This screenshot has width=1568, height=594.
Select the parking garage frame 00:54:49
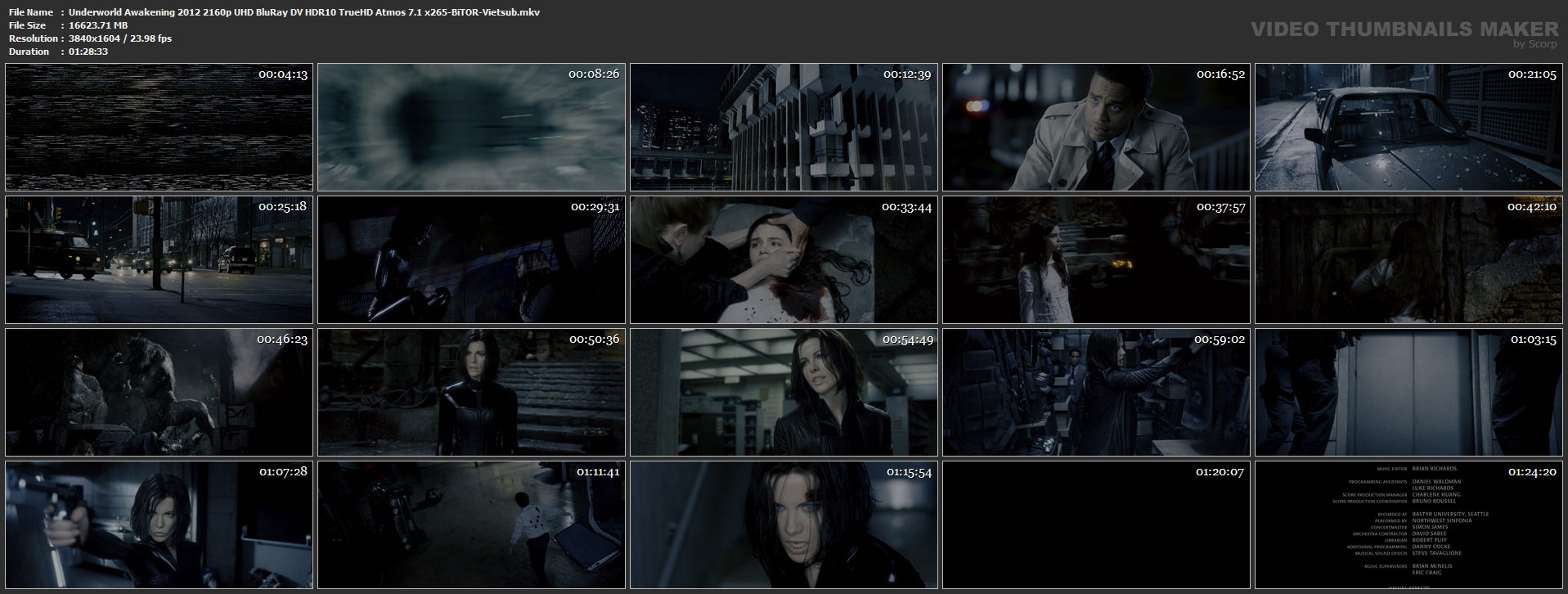pos(784,393)
